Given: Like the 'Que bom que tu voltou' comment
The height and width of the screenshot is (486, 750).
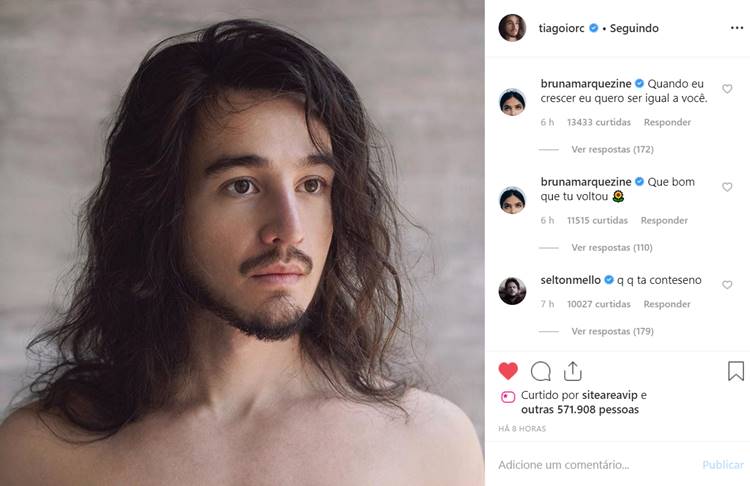Looking at the screenshot, I should 727,187.
